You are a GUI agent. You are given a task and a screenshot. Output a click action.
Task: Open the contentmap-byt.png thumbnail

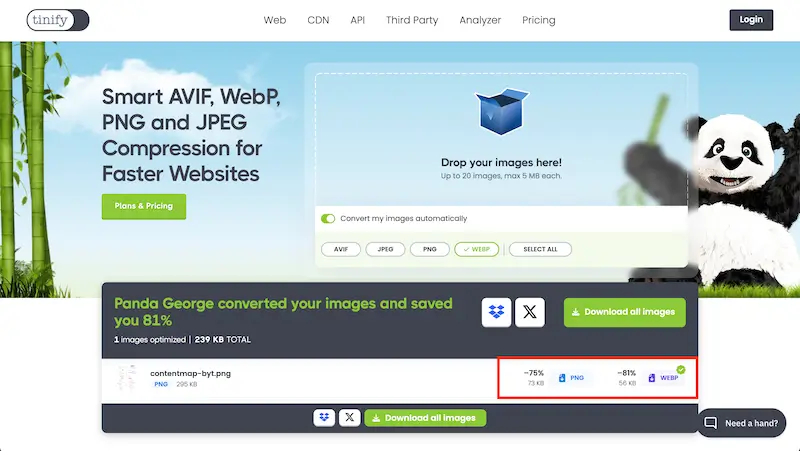(x=126, y=378)
